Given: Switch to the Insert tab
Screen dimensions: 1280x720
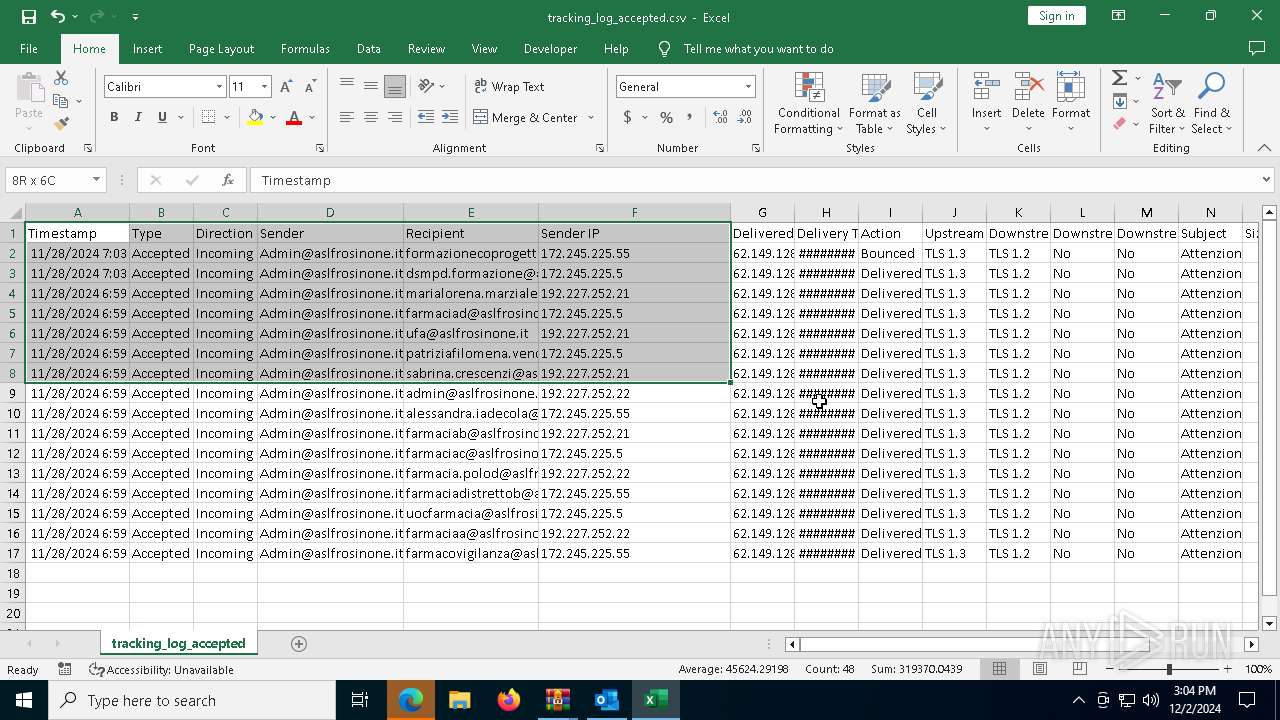Looking at the screenshot, I should 147,49.
